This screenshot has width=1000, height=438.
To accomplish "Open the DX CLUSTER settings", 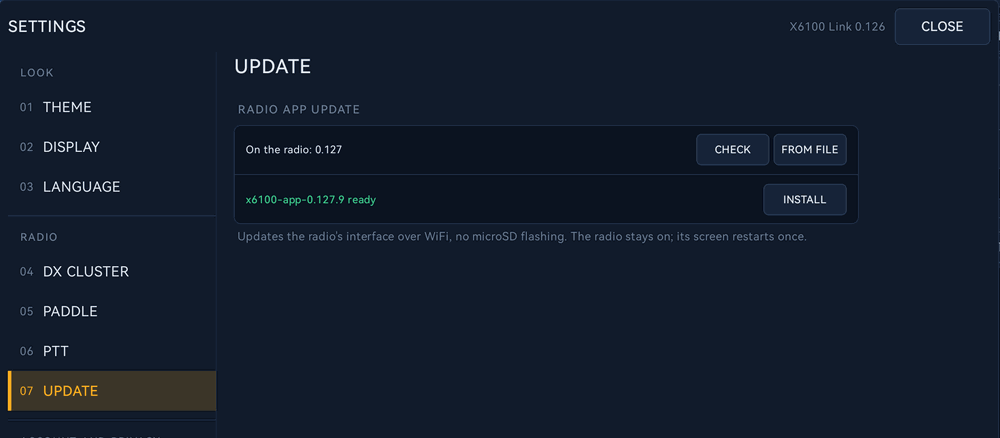I will (x=112, y=272).
